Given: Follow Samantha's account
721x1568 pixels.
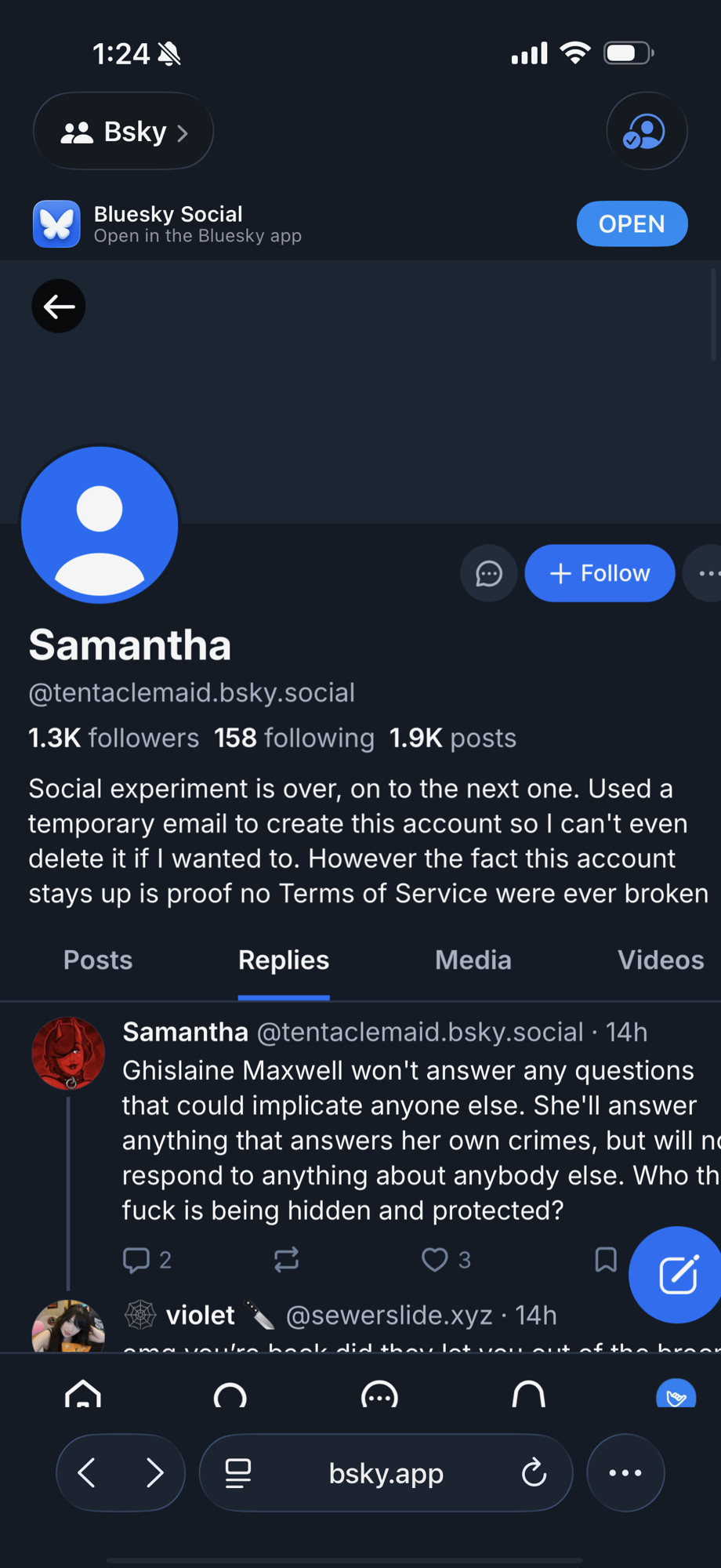Looking at the screenshot, I should pos(600,574).
